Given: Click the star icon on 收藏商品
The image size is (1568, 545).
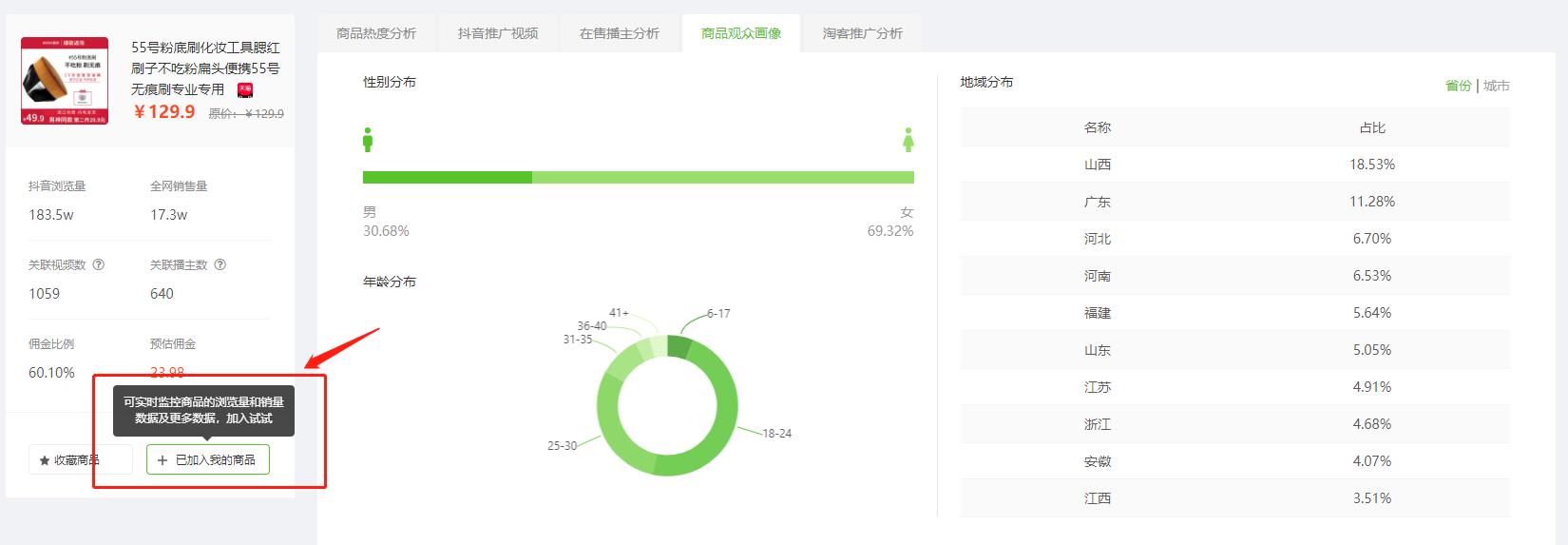Looking at the screenshot, I should point(45,460).
